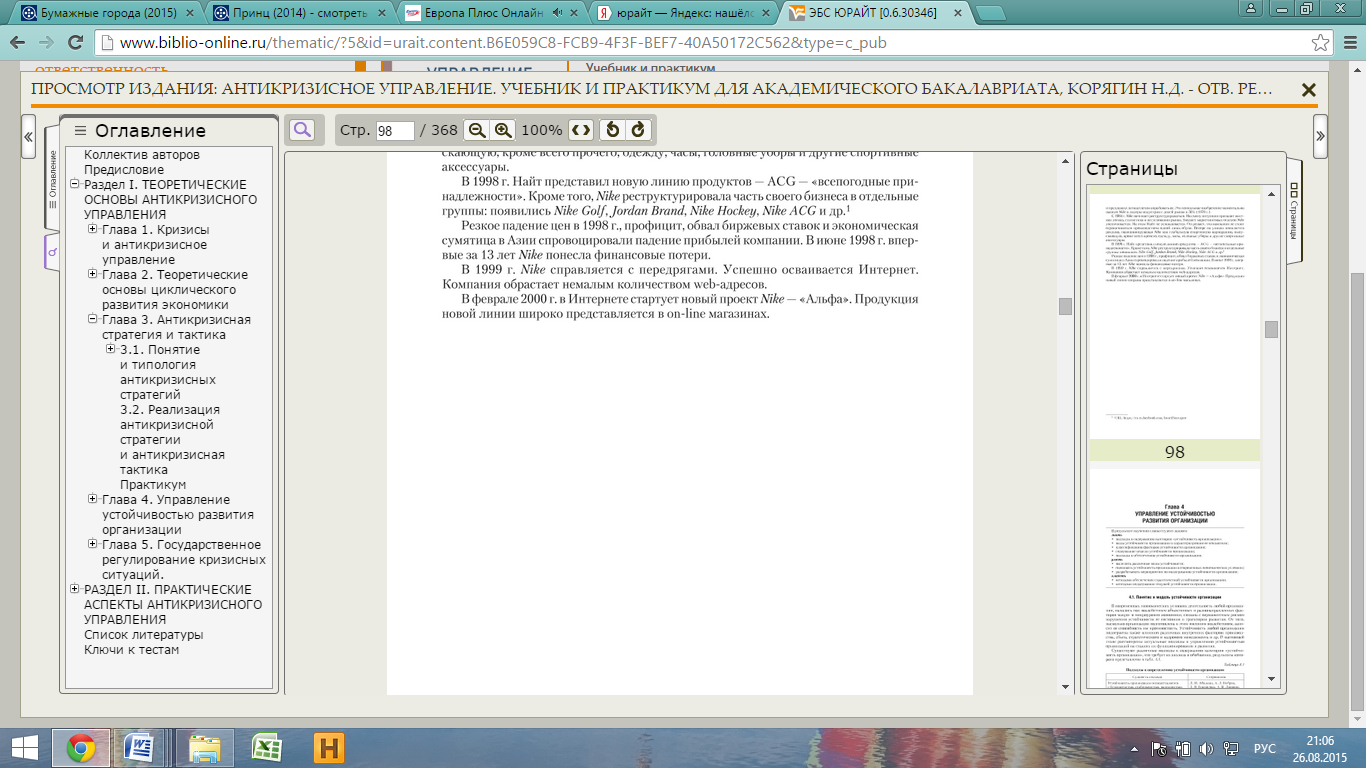Close the book viewer with the X icon
This screenshot has width=1366, height=768.
[1308, 90]
